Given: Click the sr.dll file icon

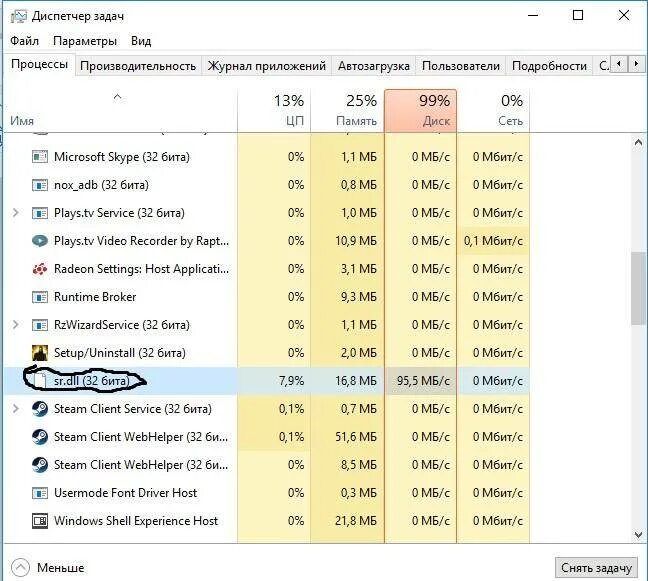Looking at the screenshot, I should 40,381.
